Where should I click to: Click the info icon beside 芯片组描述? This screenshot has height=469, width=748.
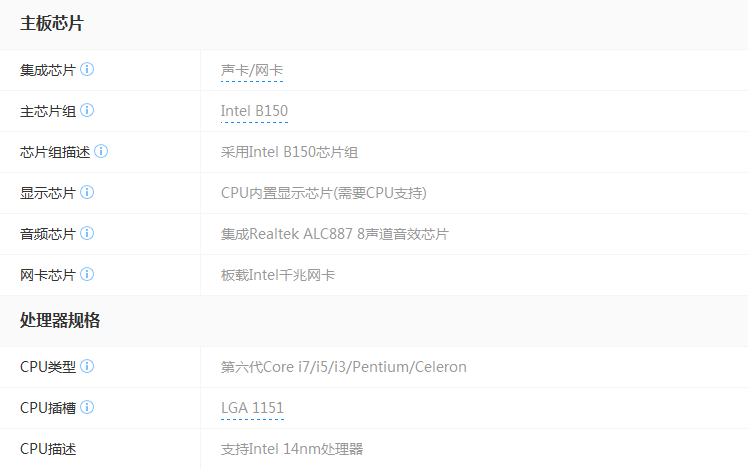pos(101,152)
